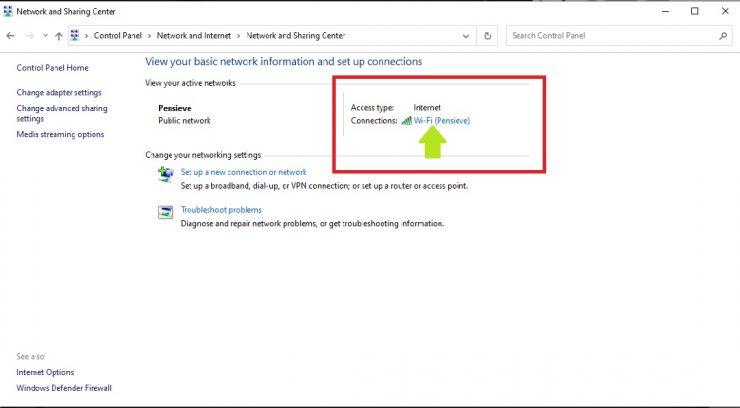Image resolution: width=740 pixels, height=408 pixels.
Task: Open the Wi-Fi (Pensieve) connection link
Action: click(441, 121)
